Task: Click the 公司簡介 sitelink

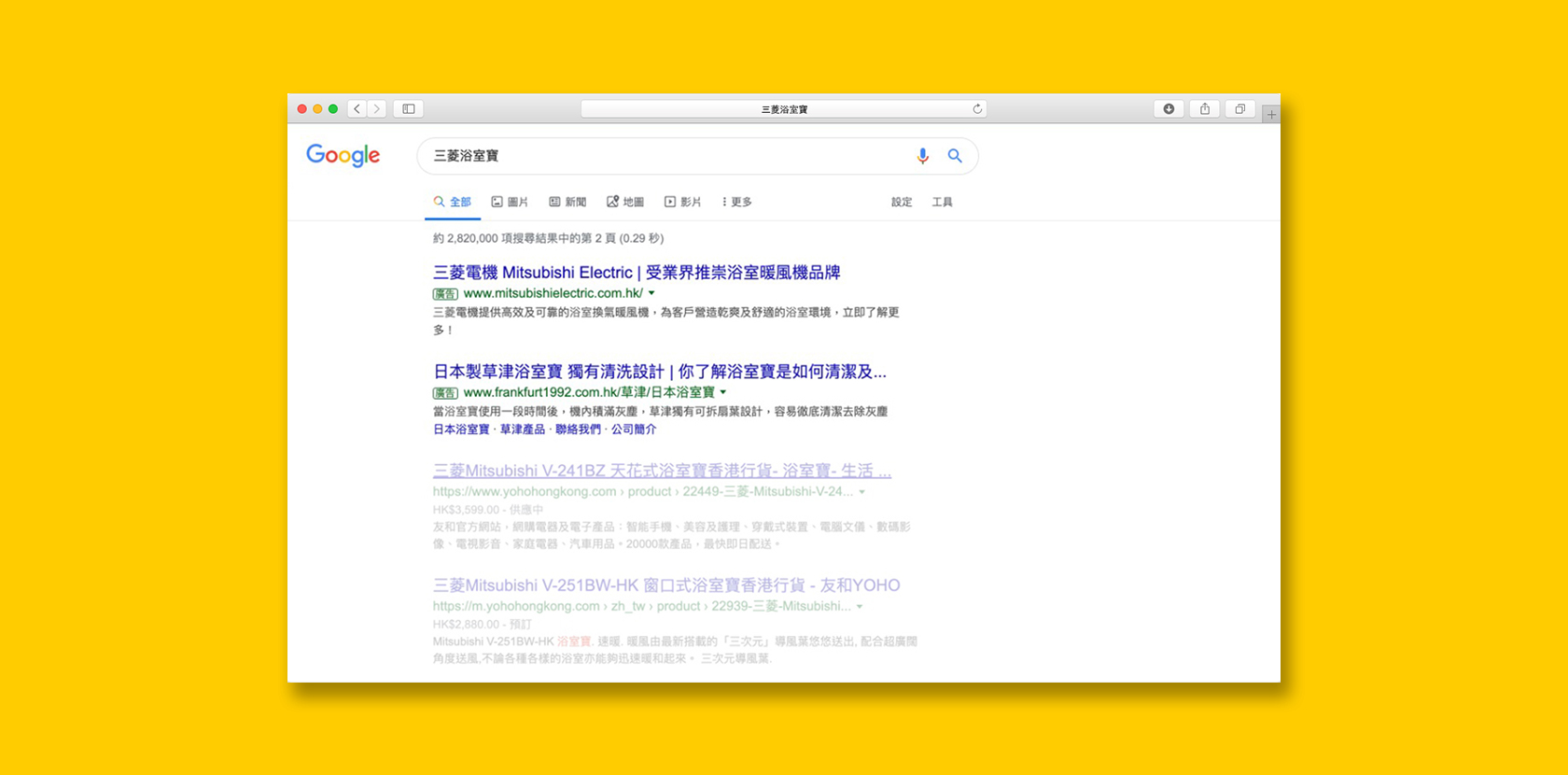Action: point(634,430)
